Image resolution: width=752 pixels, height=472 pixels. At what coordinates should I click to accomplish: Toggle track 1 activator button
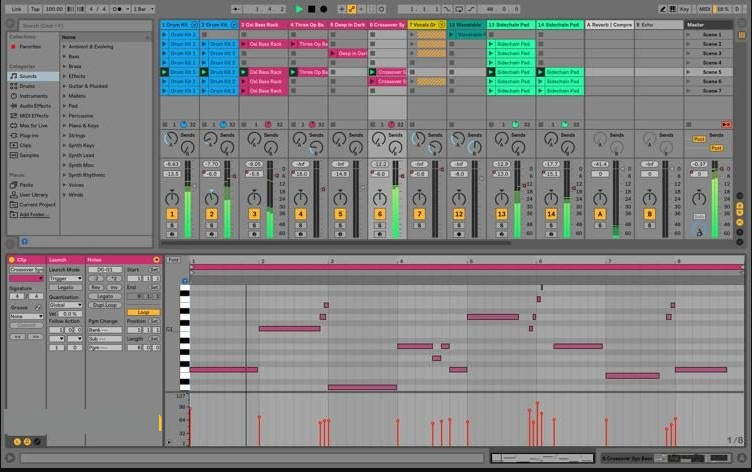pos(172,214)
